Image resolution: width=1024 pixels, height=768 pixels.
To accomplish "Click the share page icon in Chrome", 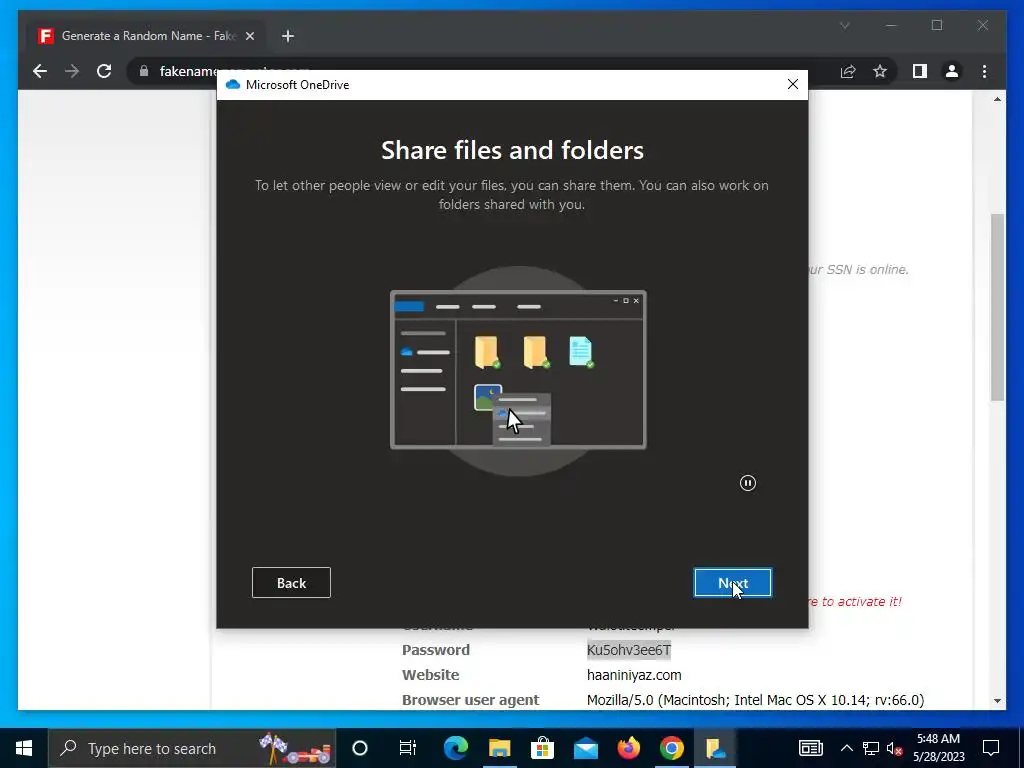I will tap(848, 71).
